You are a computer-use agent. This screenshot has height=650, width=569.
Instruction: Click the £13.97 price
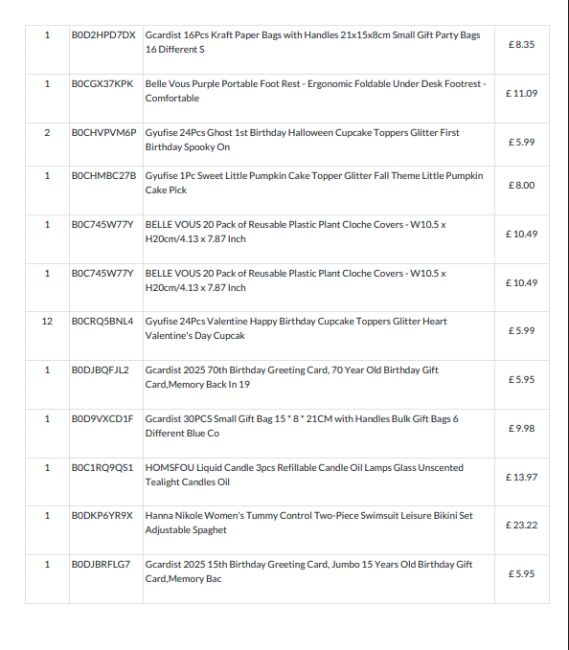(x=521, y=477)
